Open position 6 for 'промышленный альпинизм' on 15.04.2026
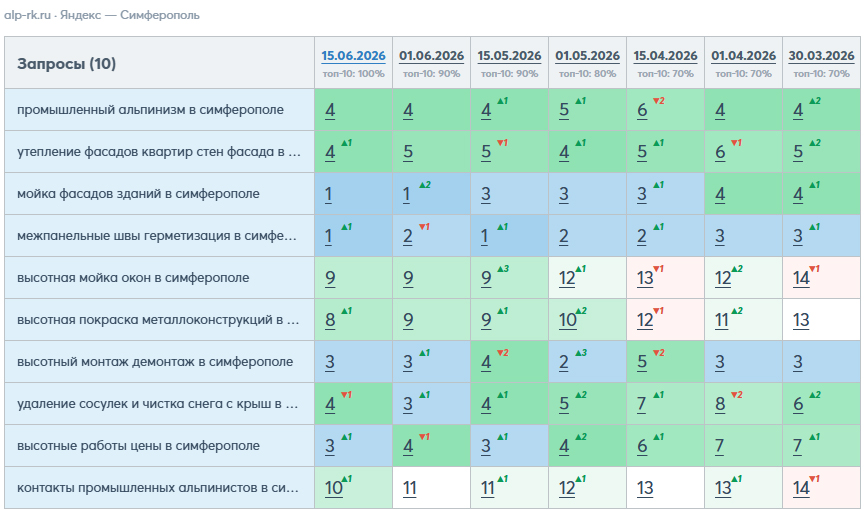The height and width of the screenshot is (510, 866). click(x=642, y=110)
